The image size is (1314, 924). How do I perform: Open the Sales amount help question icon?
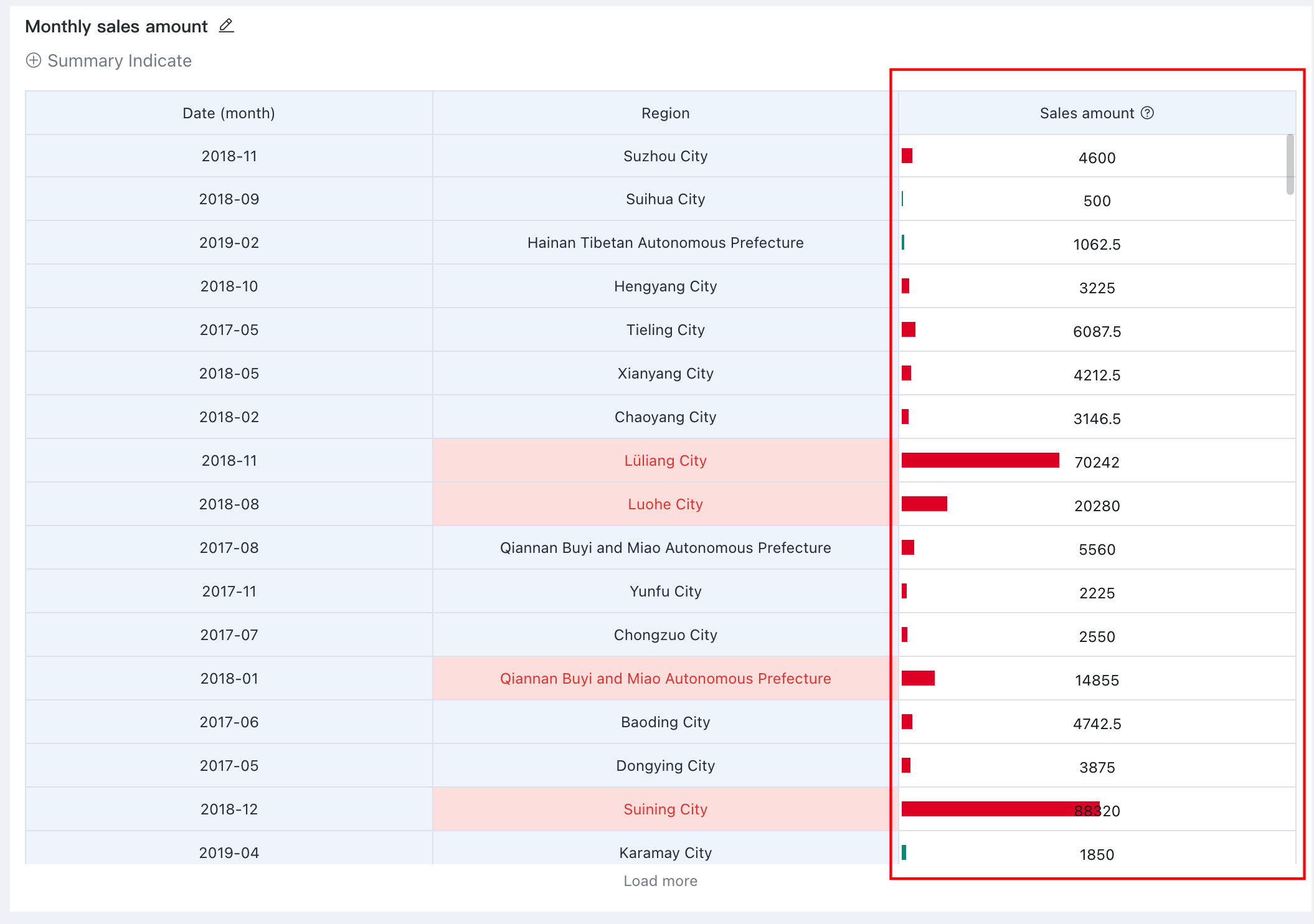pos(1147,113)
